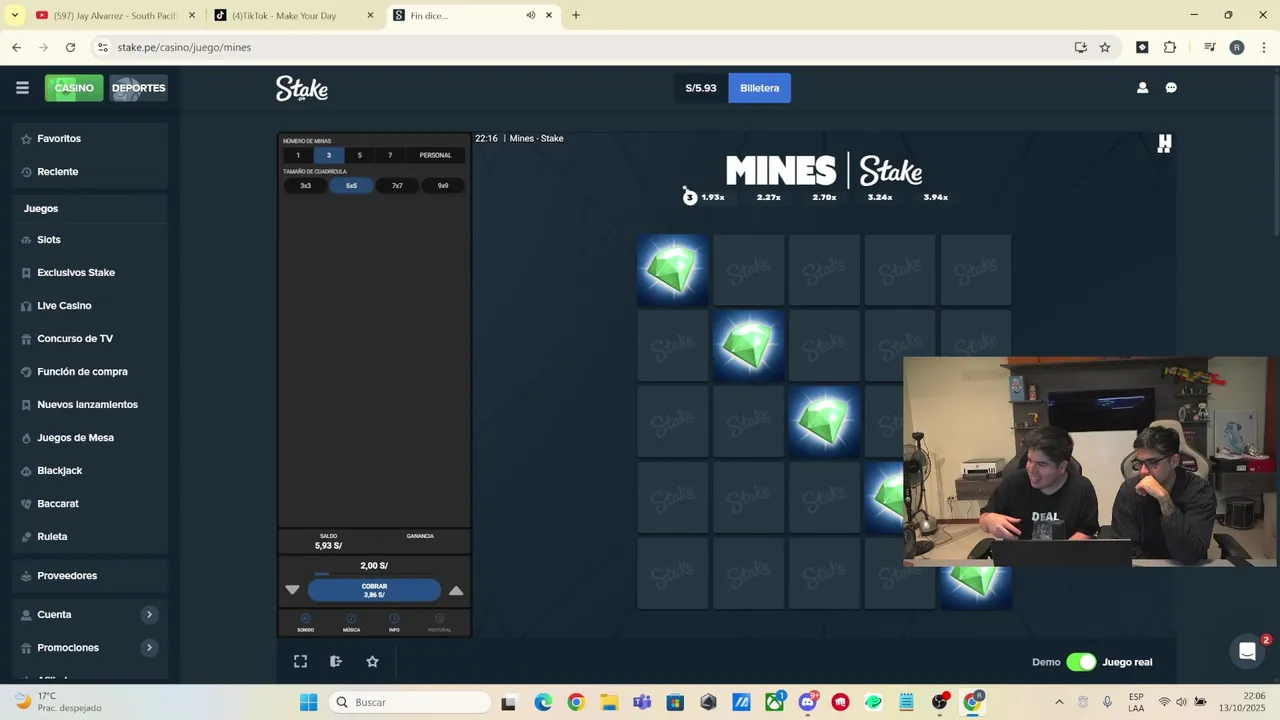Screen dimensions: 1280x720
Task: Adjust the bet amount slider bar
Action: coord(374,574)
